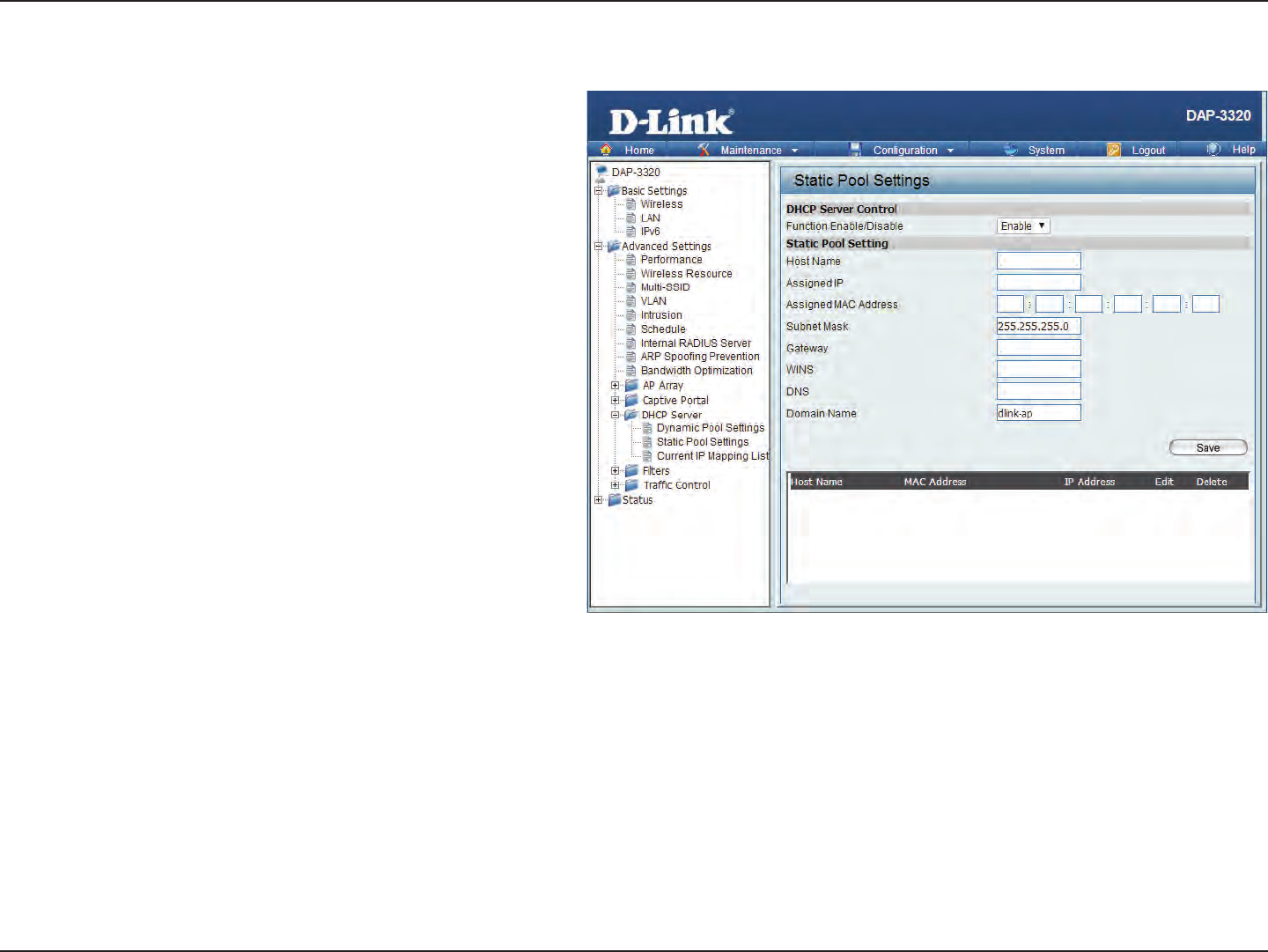Open the Schedule page in the tree
Image resolution: width=1268 pixels, height=952 pixels.
click(663, 329)
